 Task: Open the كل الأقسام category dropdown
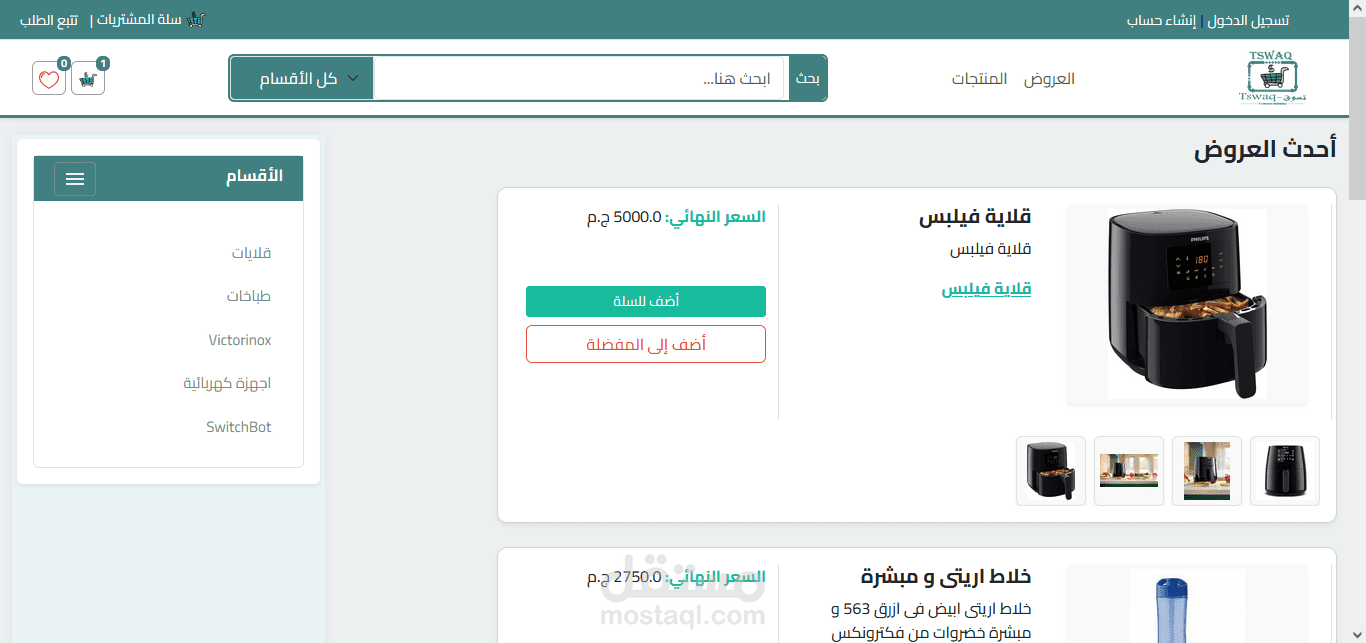click(302, 78)
